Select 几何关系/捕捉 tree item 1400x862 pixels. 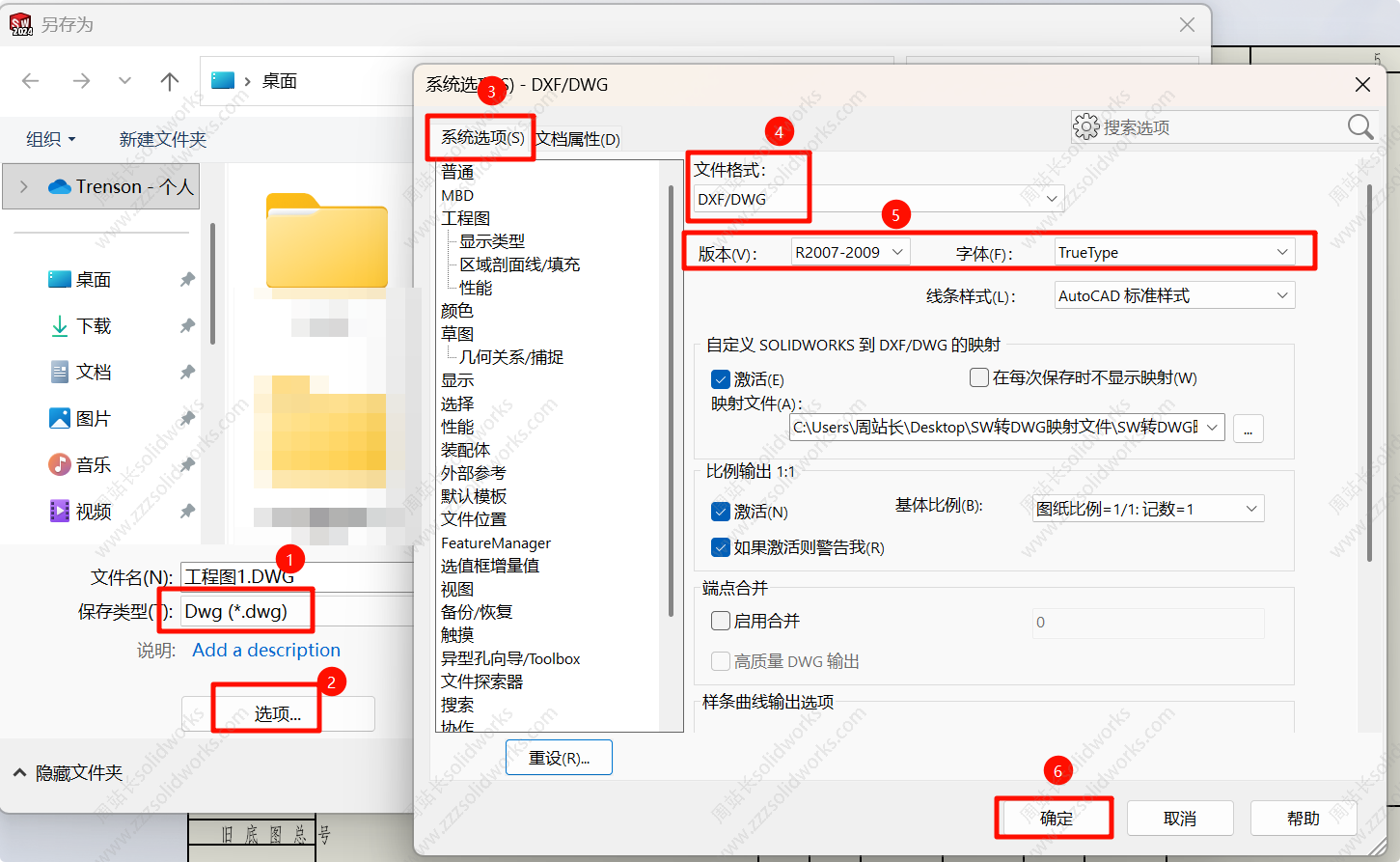[511, 357]
